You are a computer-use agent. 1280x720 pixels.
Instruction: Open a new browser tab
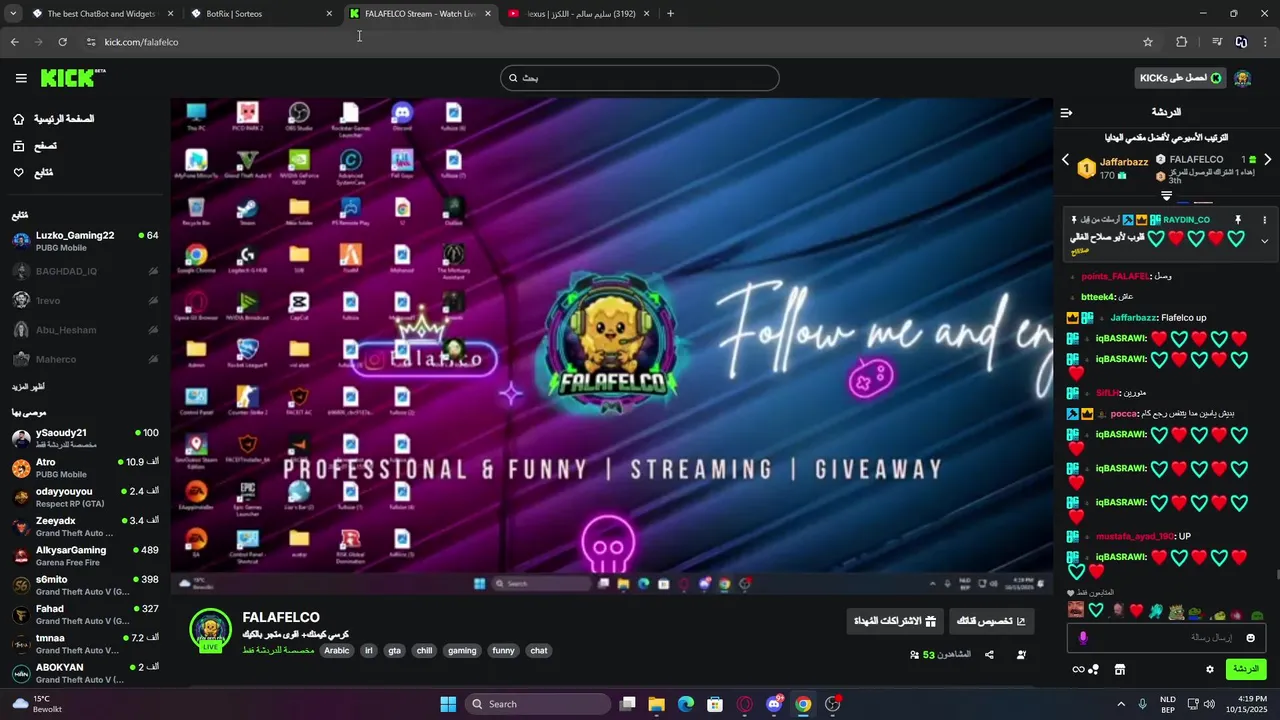tap(670, 14)
